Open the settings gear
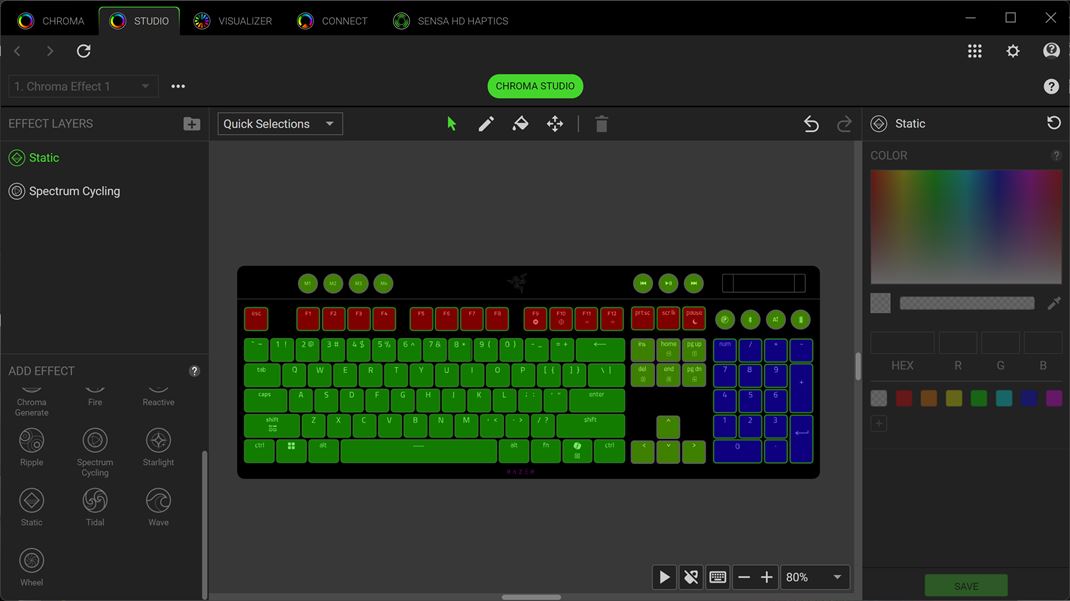The height and width of the screenshot is (601, 1070). 1013,51
